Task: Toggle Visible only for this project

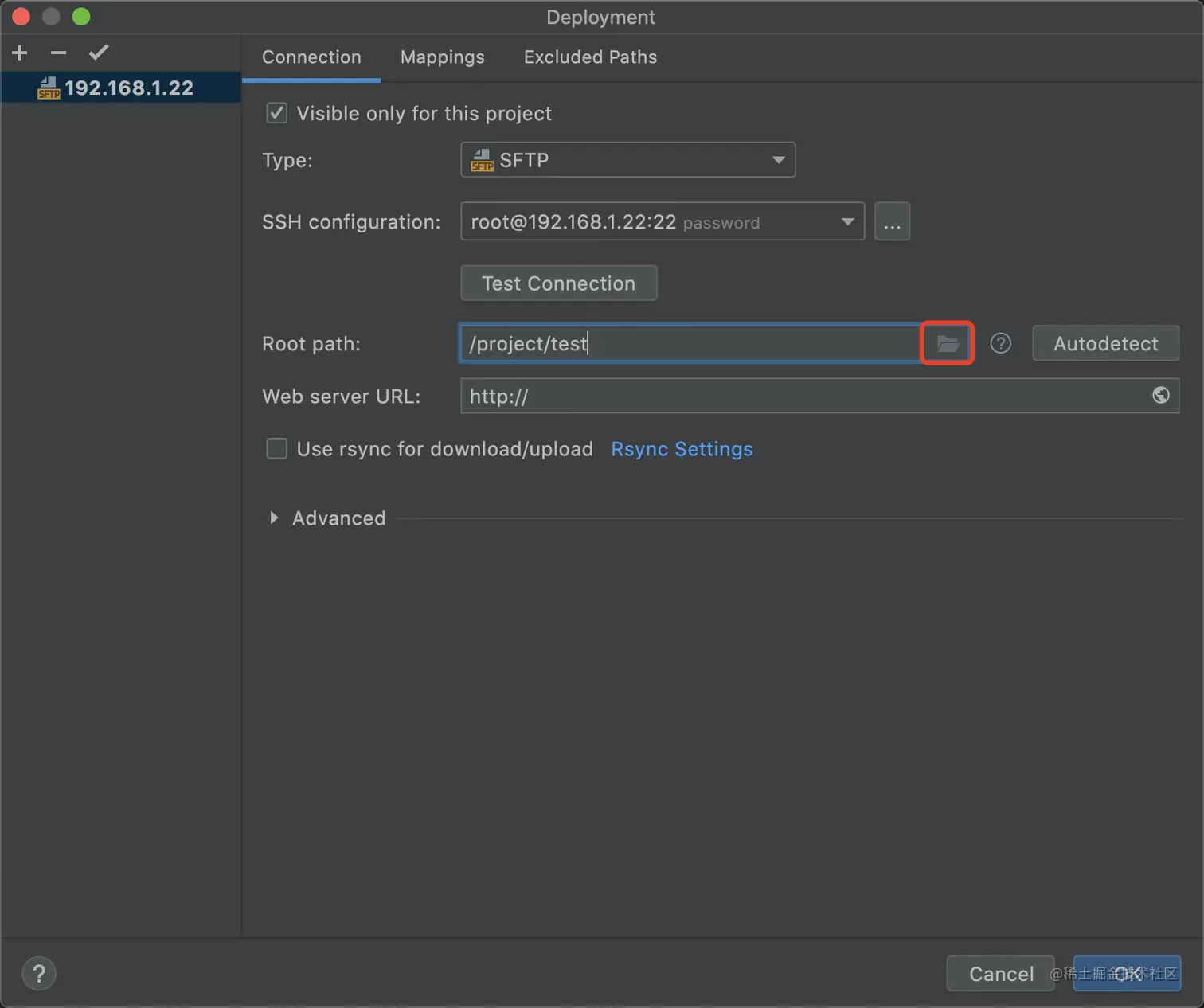Action: click(x=276, y=113)
